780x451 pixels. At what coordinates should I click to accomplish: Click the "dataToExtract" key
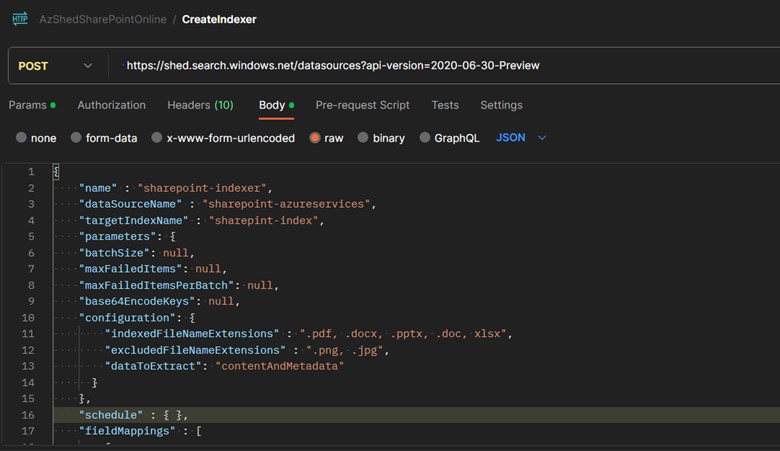click(153, 366)
